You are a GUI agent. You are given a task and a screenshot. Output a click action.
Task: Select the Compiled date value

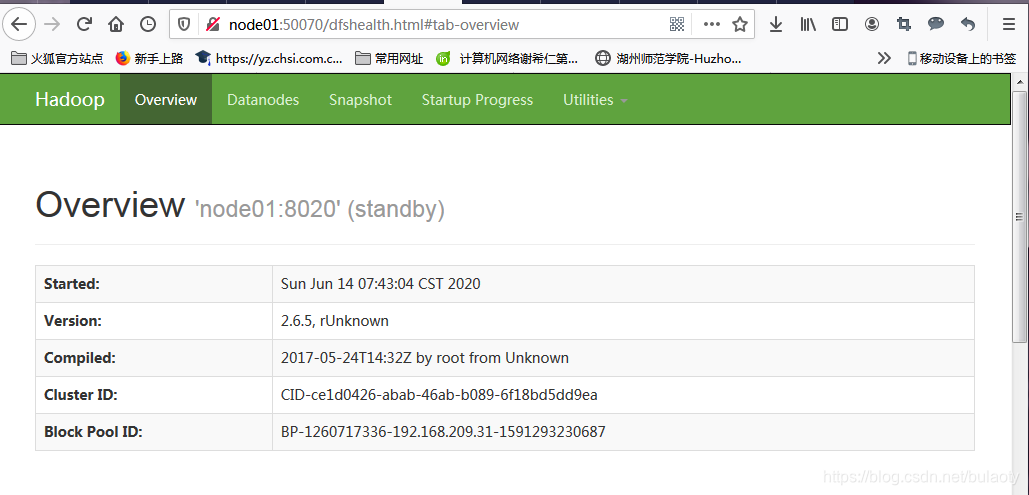point(425,358)
